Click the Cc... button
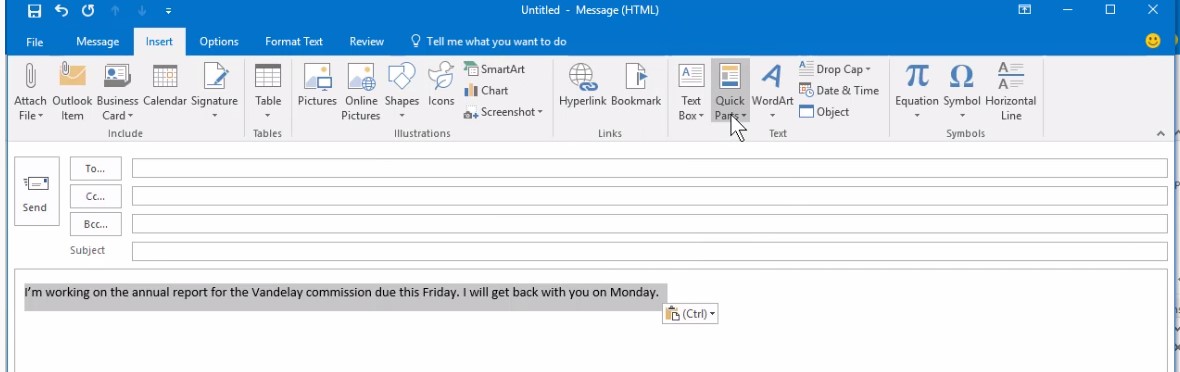This screenshot has height=372, width=1180. click(x=96, y=197)
